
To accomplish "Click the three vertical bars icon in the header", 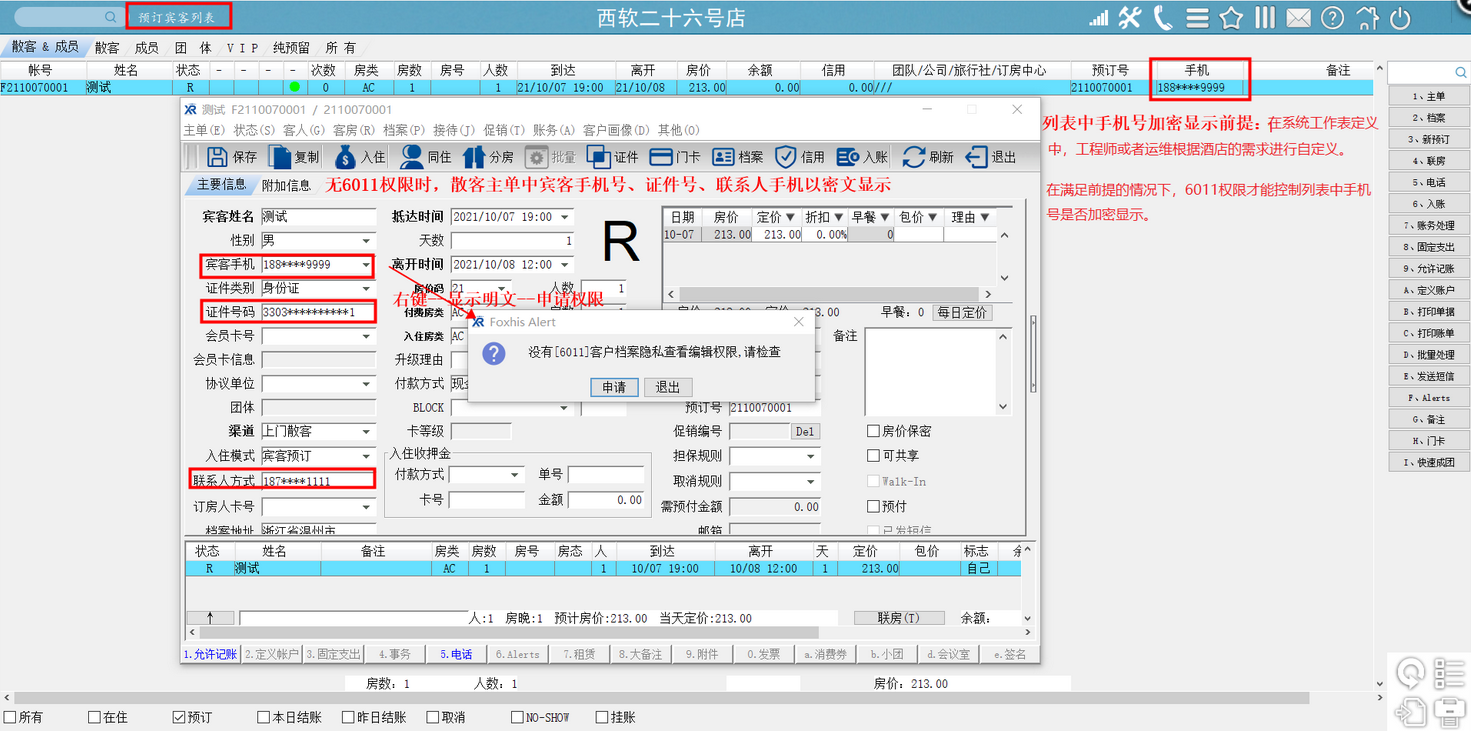I will tap(1265, 18).
